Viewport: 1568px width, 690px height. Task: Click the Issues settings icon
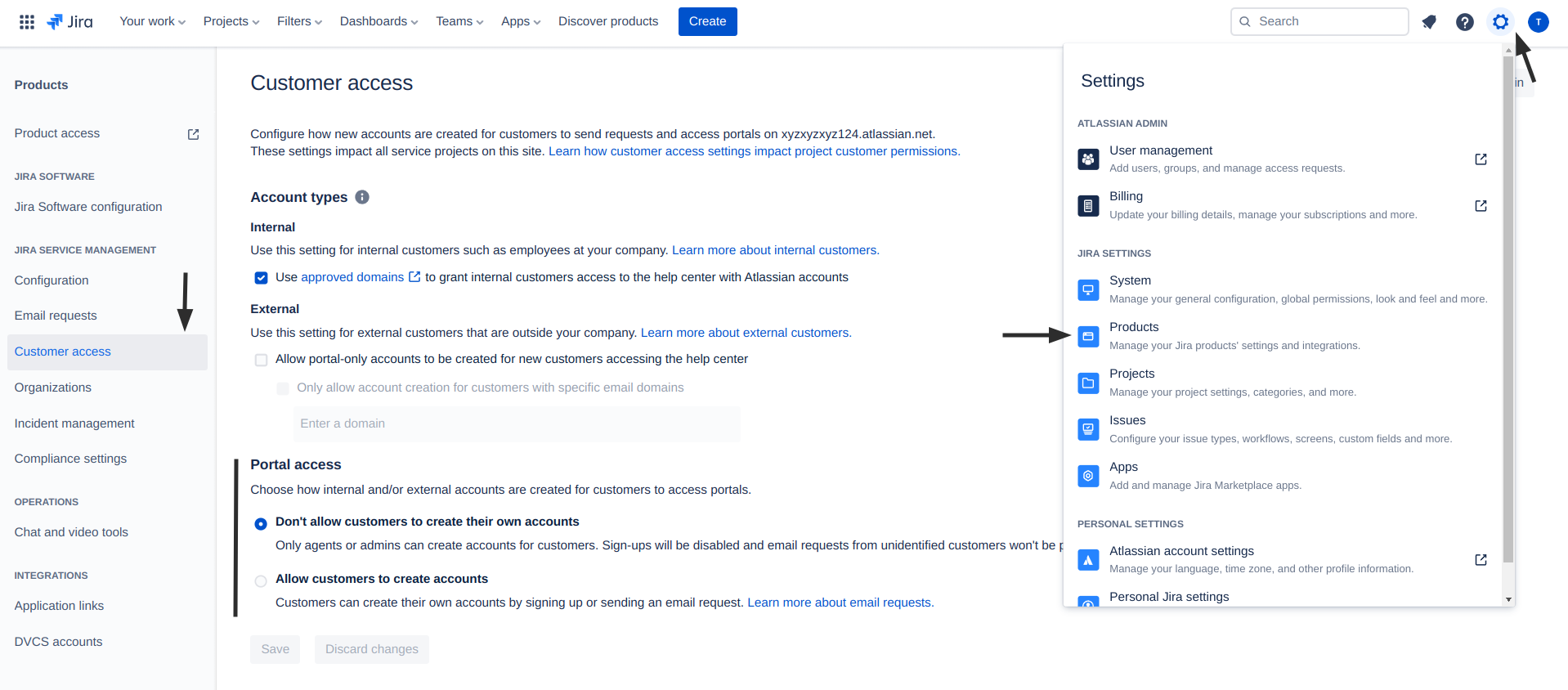1088,429
